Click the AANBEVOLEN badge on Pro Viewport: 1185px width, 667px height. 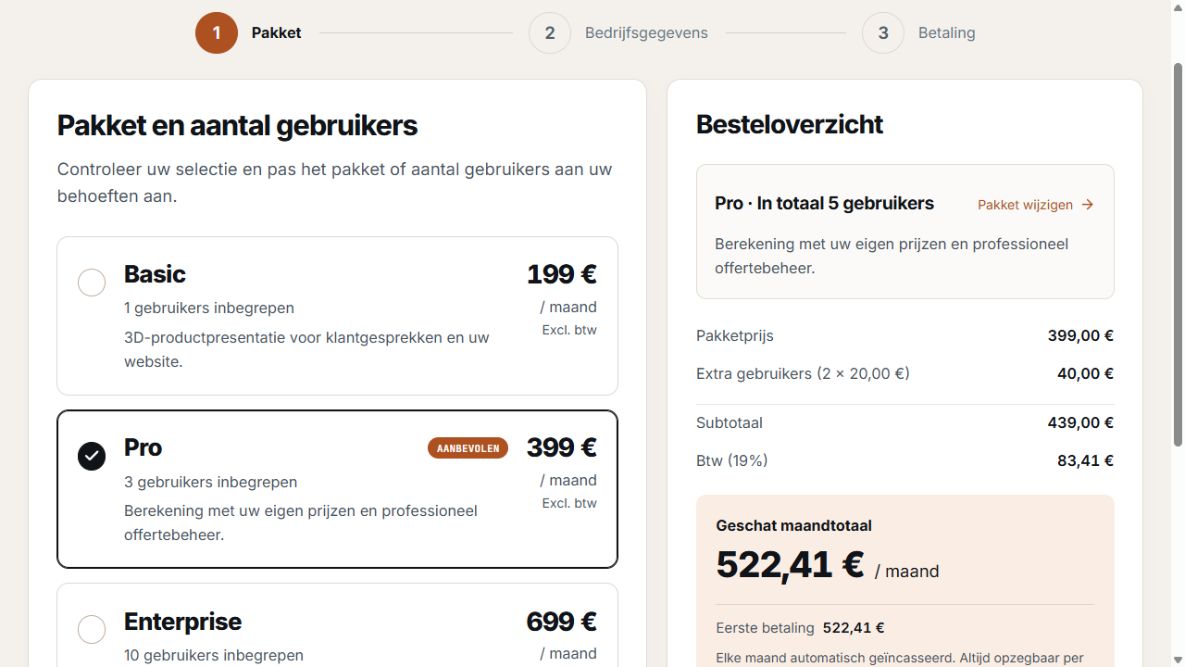468,448
